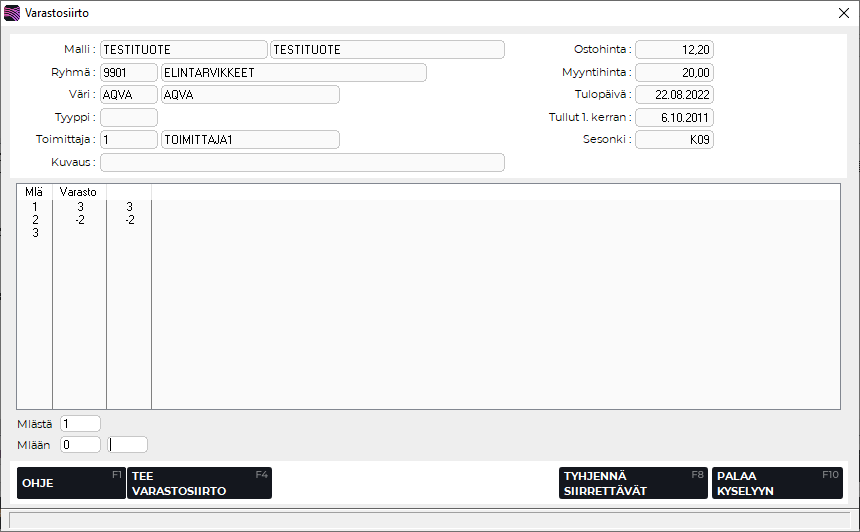The width and height of the screenshot is (860, 532).
Task: Click the Varastosiirto app icon in title bar
Action: point(12,13)
